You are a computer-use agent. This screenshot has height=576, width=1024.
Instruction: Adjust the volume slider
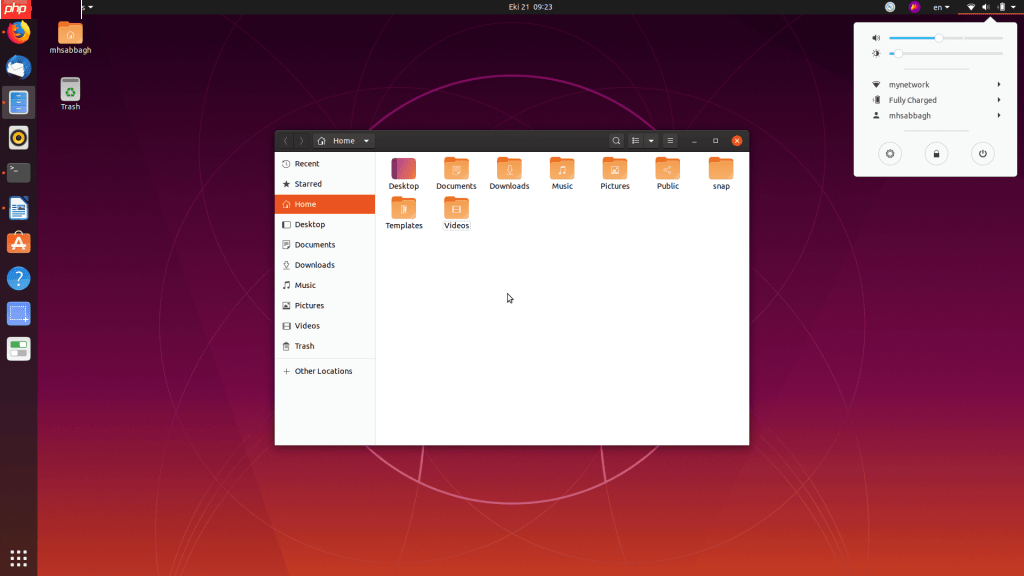click(940, 37)
